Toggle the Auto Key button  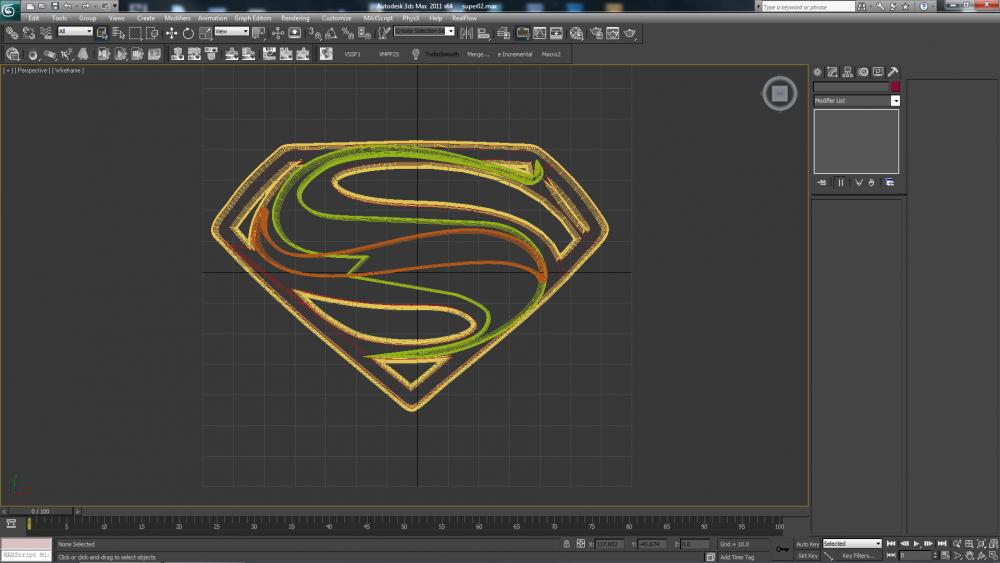[807, 545]
